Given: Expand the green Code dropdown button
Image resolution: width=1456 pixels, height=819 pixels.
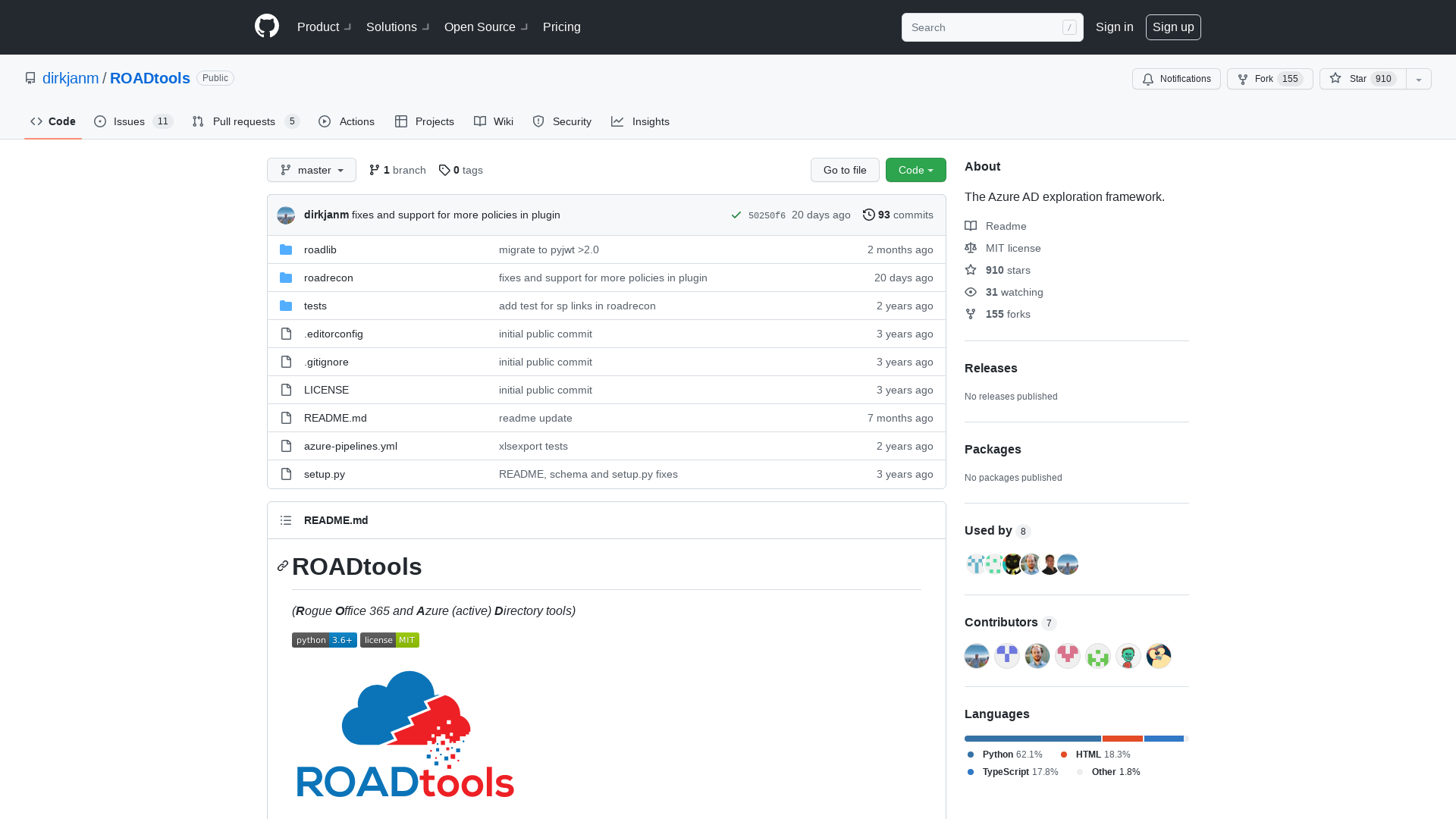Looking at the screenshot, I should click(916, 170).
